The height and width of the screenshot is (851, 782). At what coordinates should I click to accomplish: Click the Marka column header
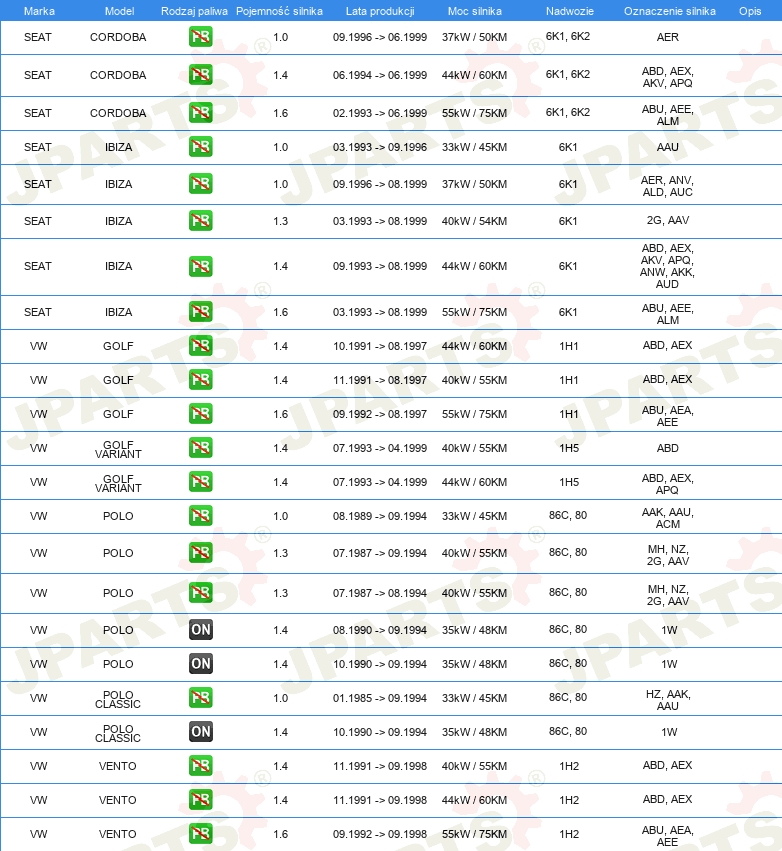39,11
